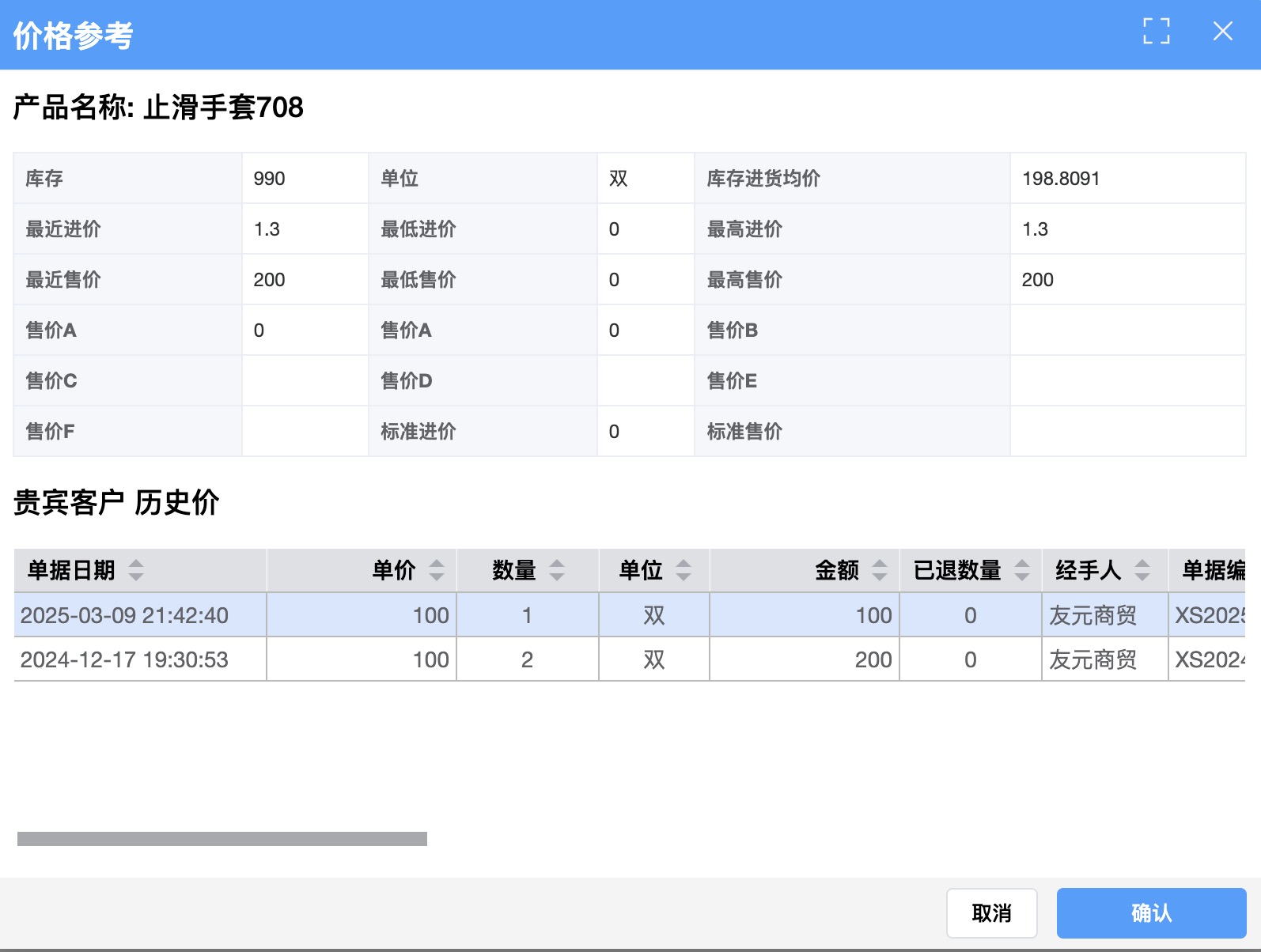1261x952 pixels.
Task: Select the 2024-12-17 19:30:53 history row
Action: click(x=124, y=659)
